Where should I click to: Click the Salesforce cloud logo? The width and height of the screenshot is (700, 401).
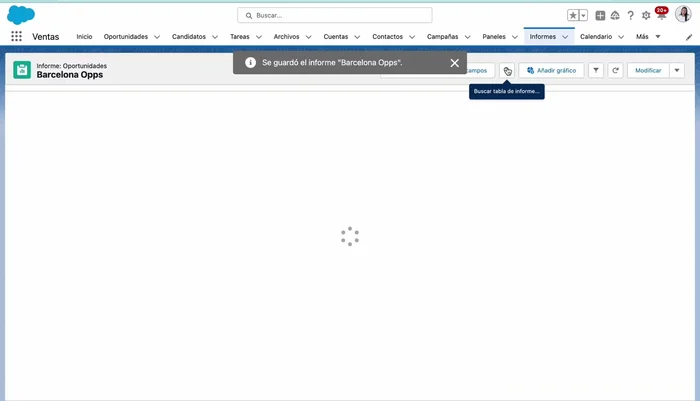pos(21,15)
